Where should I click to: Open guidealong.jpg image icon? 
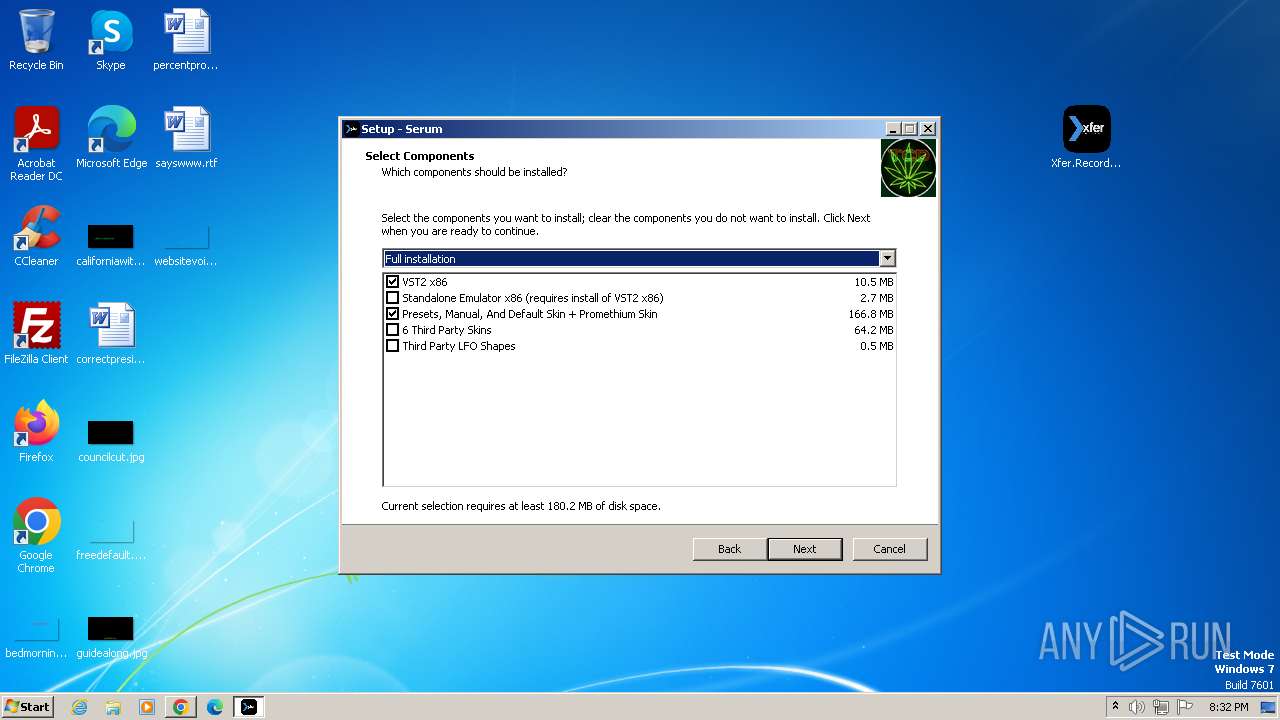coord(110,636)
